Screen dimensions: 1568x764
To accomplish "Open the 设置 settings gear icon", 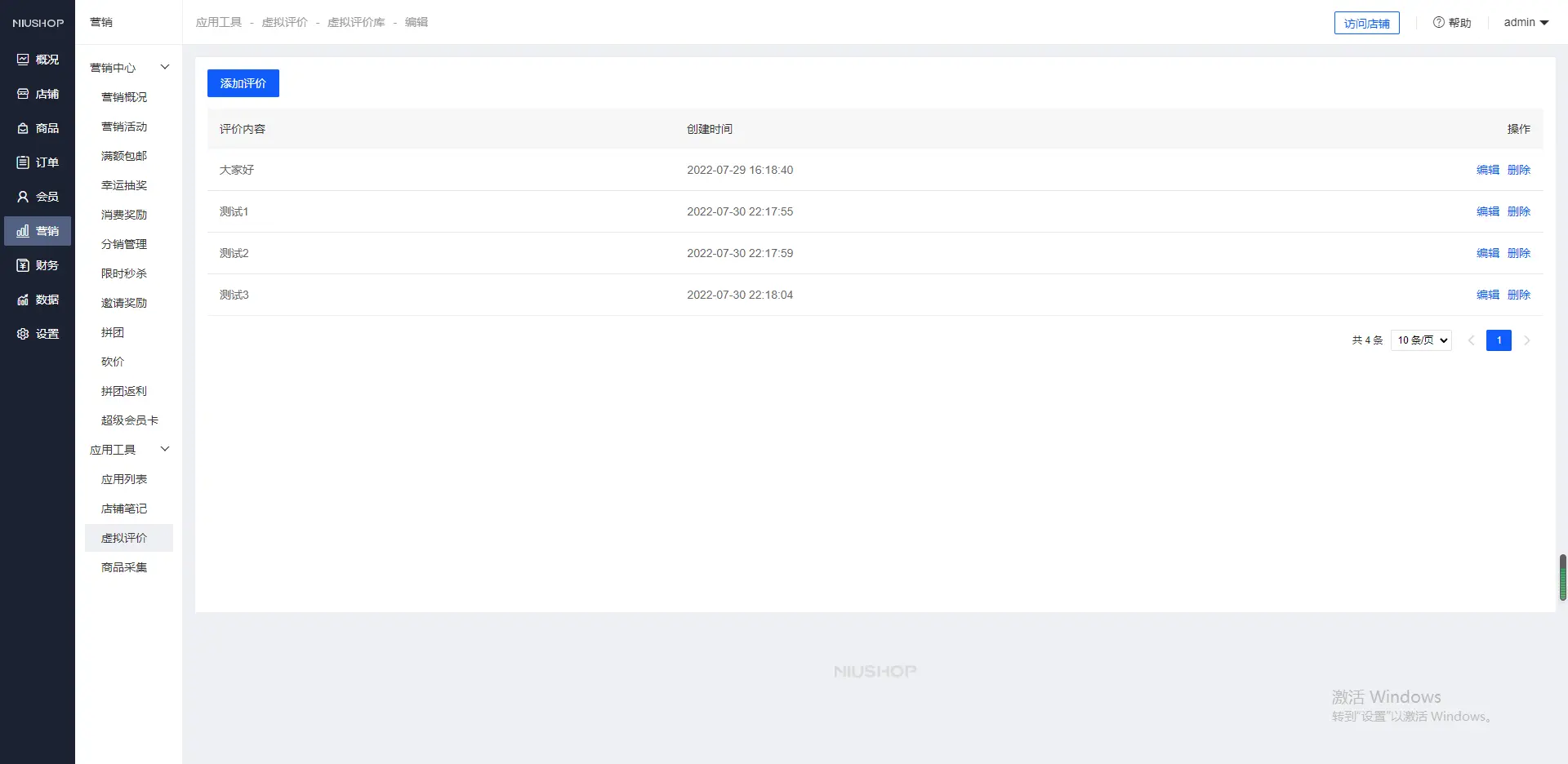I will pos(23,334).
